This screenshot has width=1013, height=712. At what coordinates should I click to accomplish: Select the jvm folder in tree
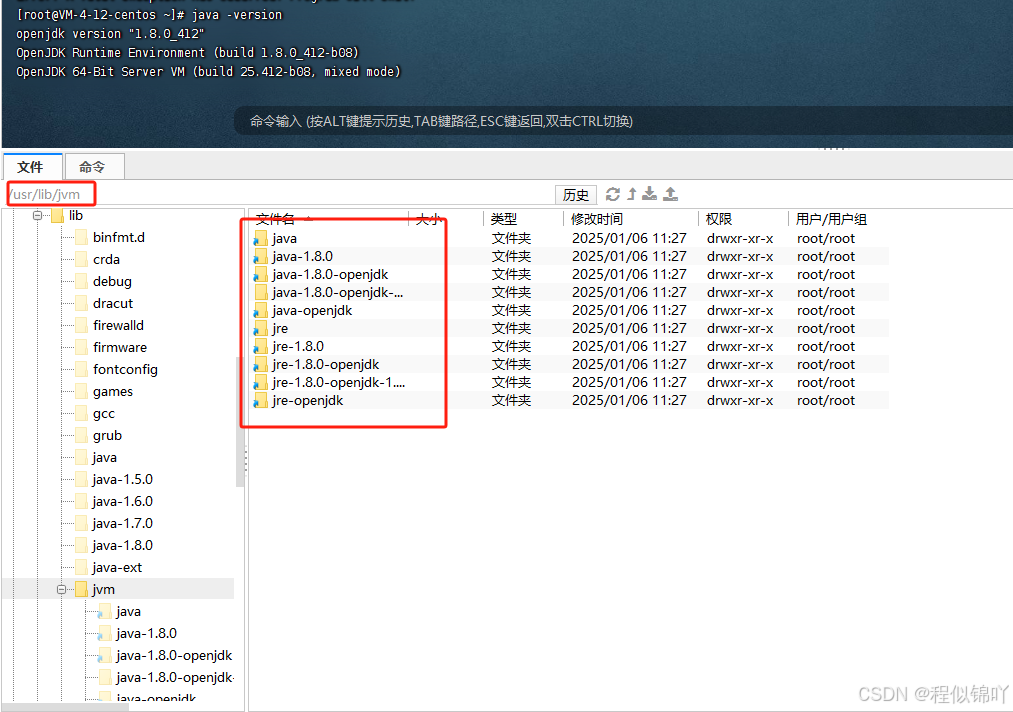coord(103,589)
